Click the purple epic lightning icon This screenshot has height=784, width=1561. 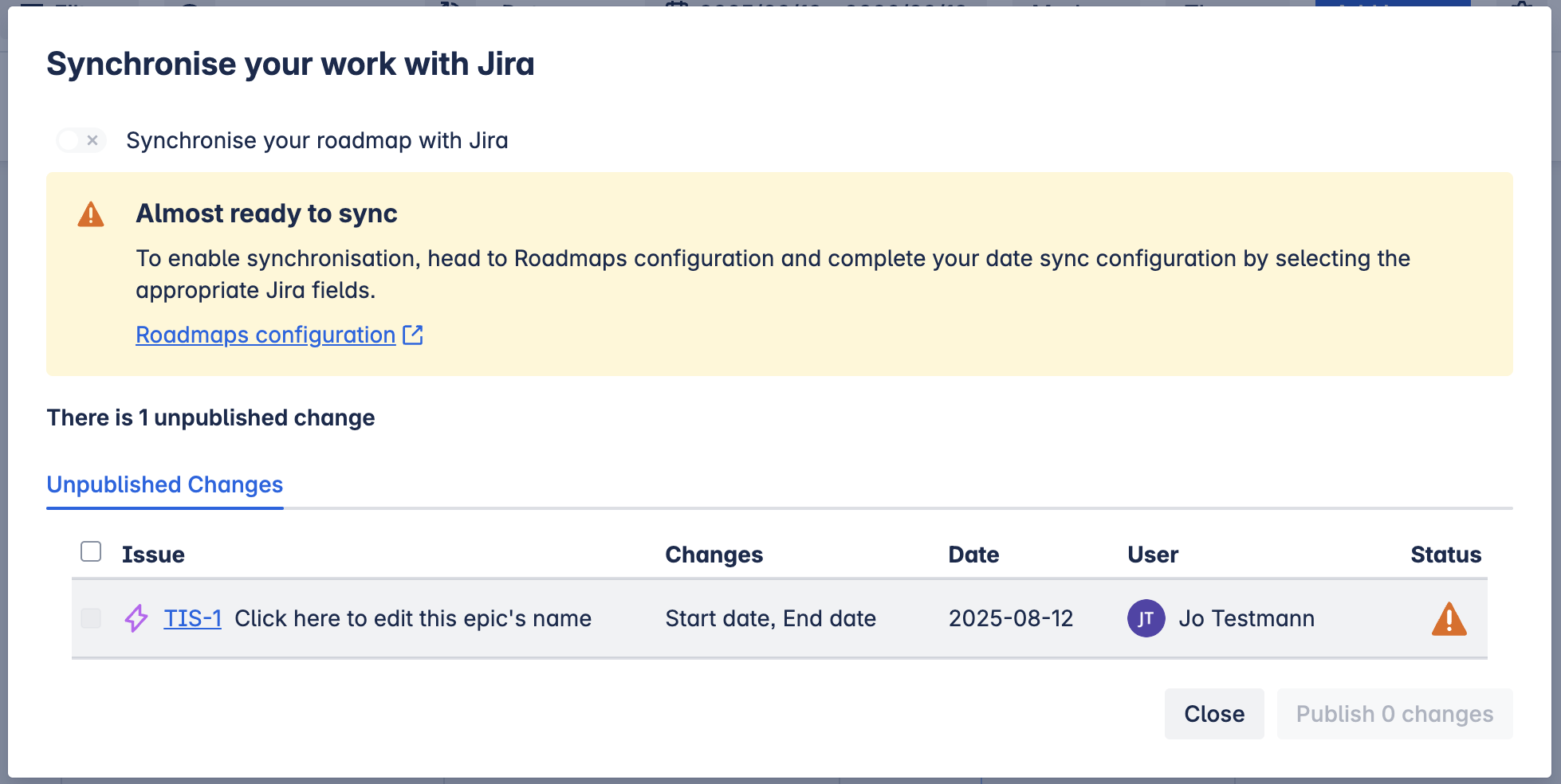136,618
